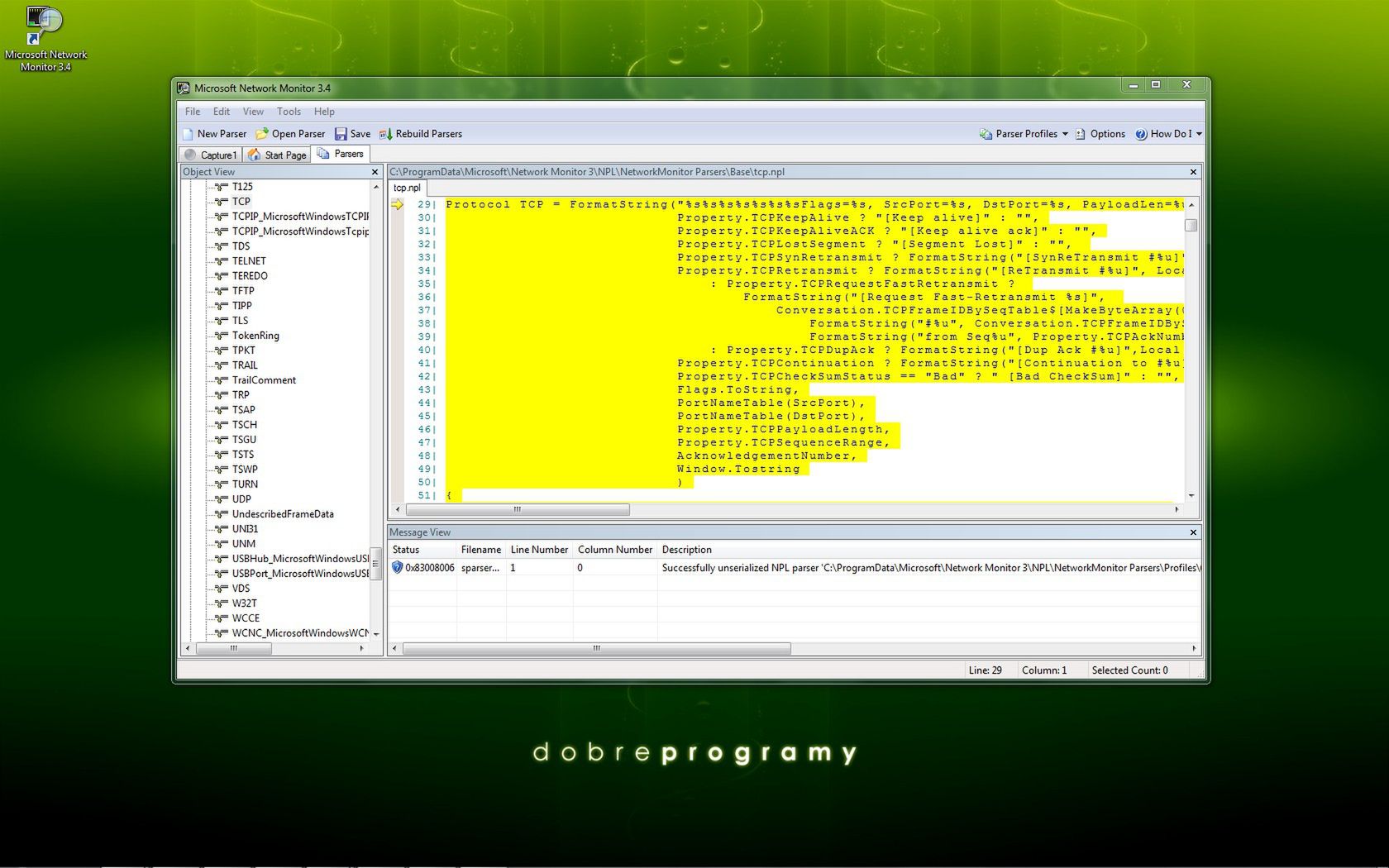1389x868 pixels.
Task: Open the Parser Profiles dropdown
Action: [x=1024, y=134]
